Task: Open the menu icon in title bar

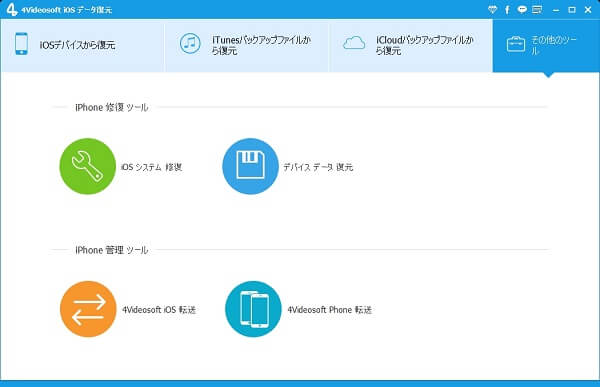Action: pyautogui.click(x=537, y=10)
